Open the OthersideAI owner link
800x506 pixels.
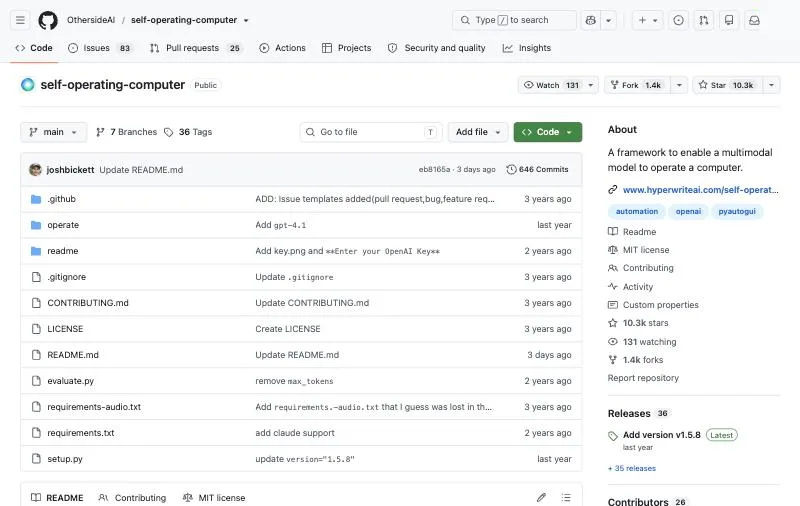click(91, 20)
